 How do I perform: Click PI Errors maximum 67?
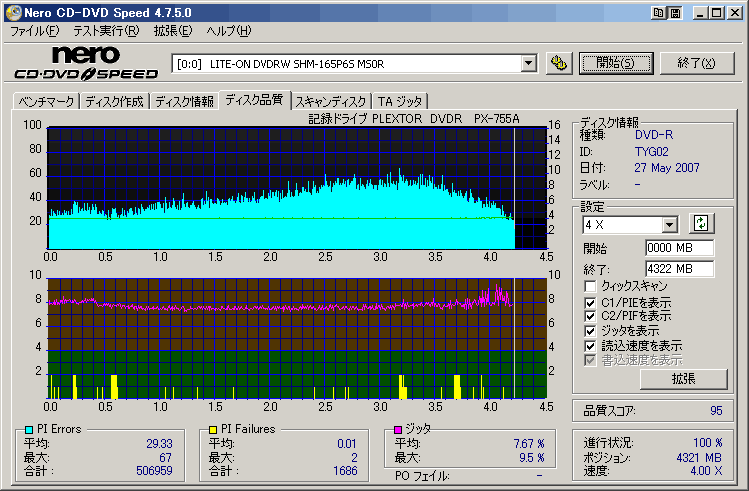coord(166,458)
